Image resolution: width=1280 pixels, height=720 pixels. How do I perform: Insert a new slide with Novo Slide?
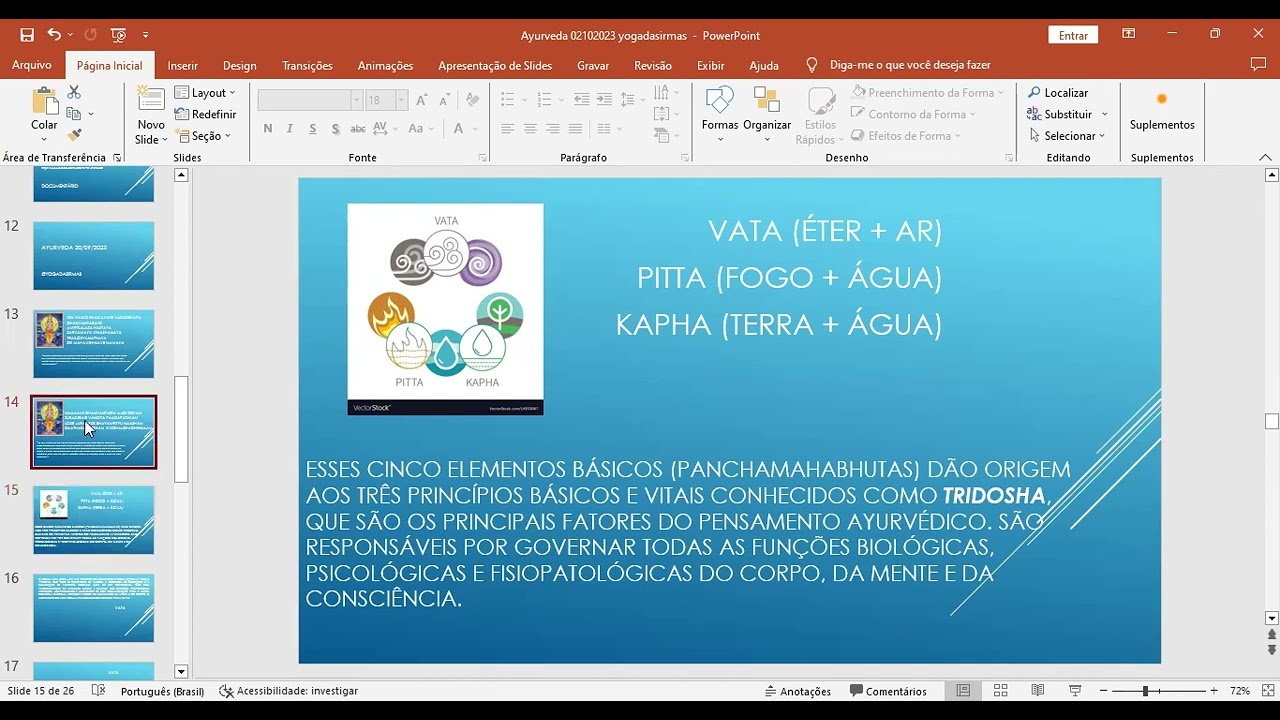[151, 115]
